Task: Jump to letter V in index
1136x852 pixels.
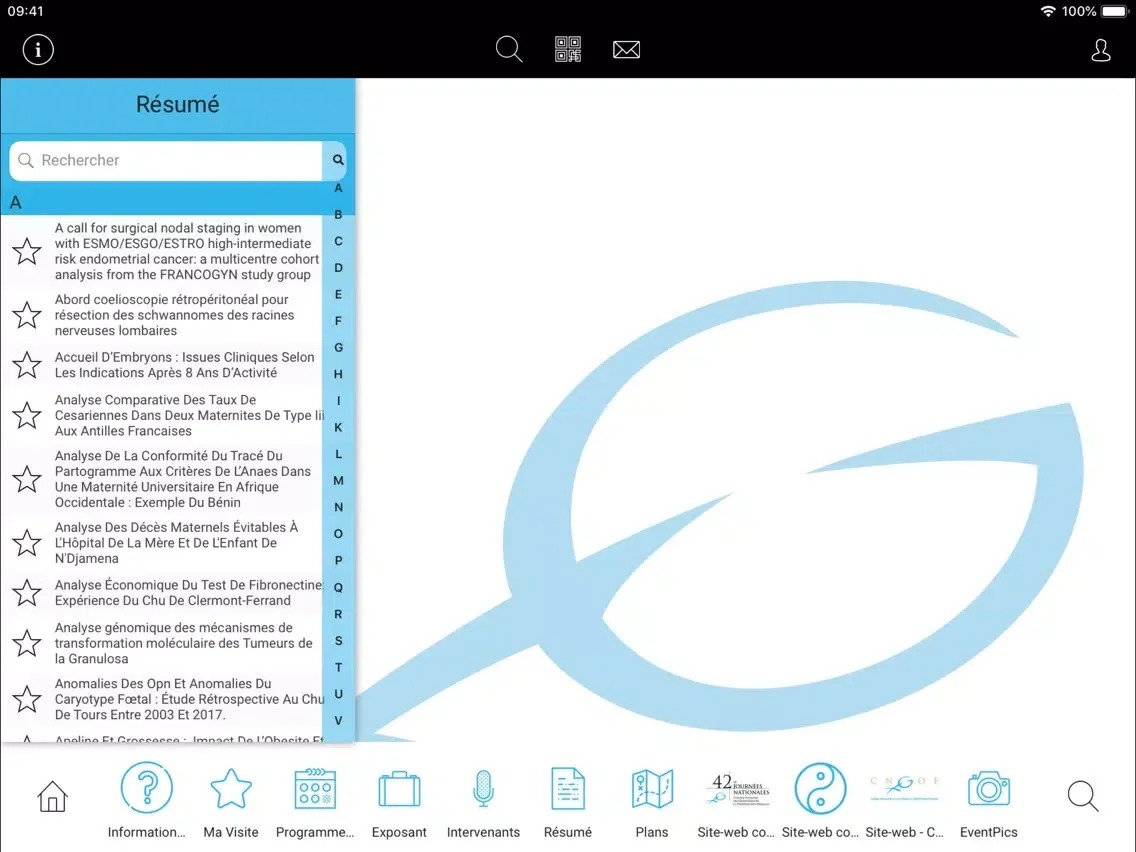Action: 338,721
